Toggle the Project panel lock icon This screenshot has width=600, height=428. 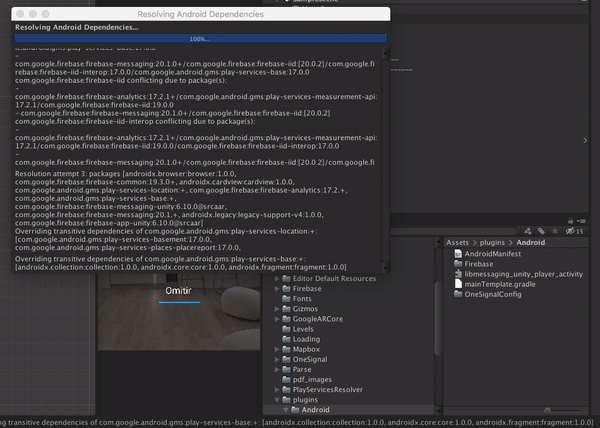pos(571,221)
